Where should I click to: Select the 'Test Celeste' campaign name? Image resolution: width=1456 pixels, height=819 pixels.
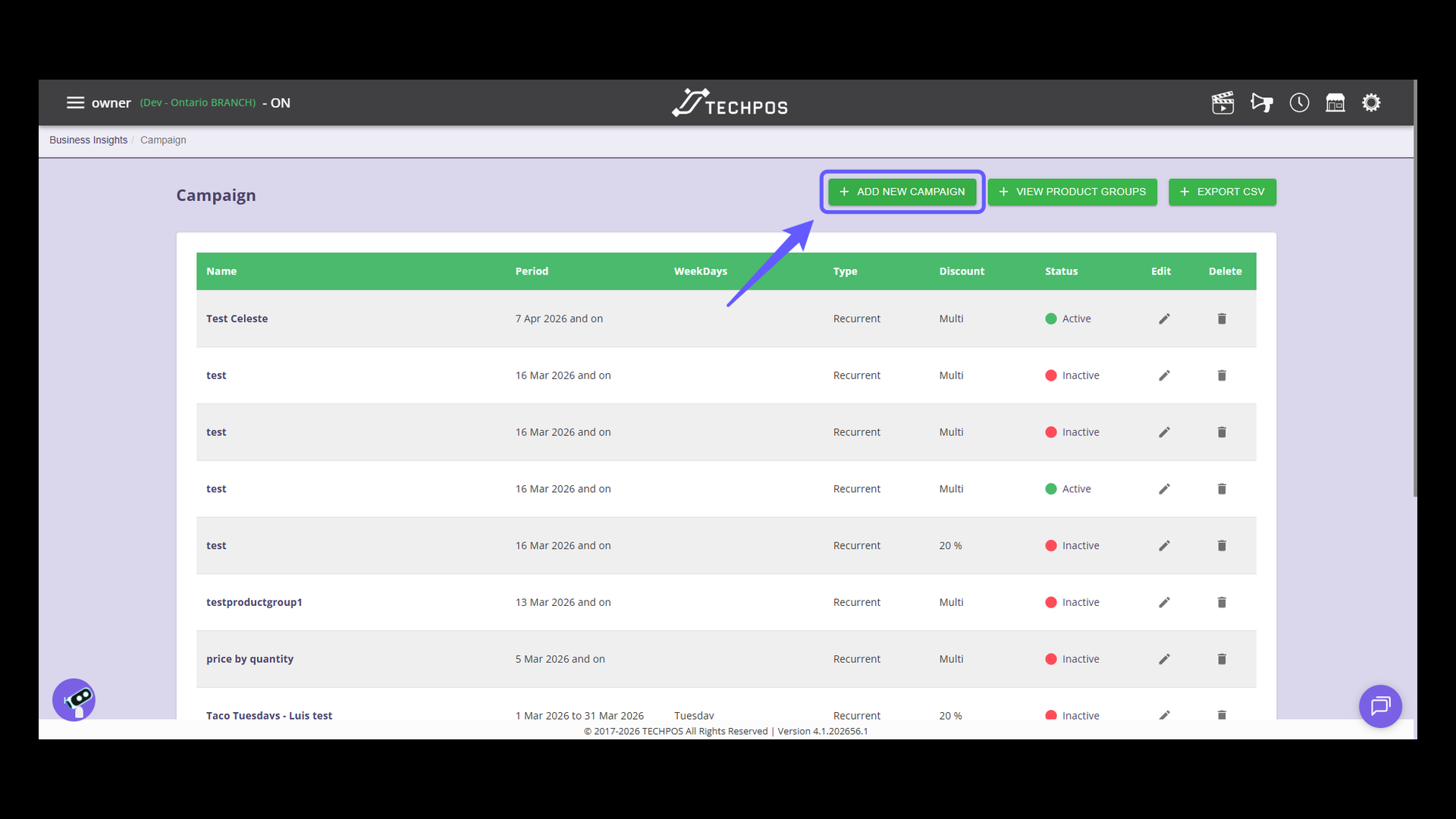pyautogui.click(x=237, y=318)
